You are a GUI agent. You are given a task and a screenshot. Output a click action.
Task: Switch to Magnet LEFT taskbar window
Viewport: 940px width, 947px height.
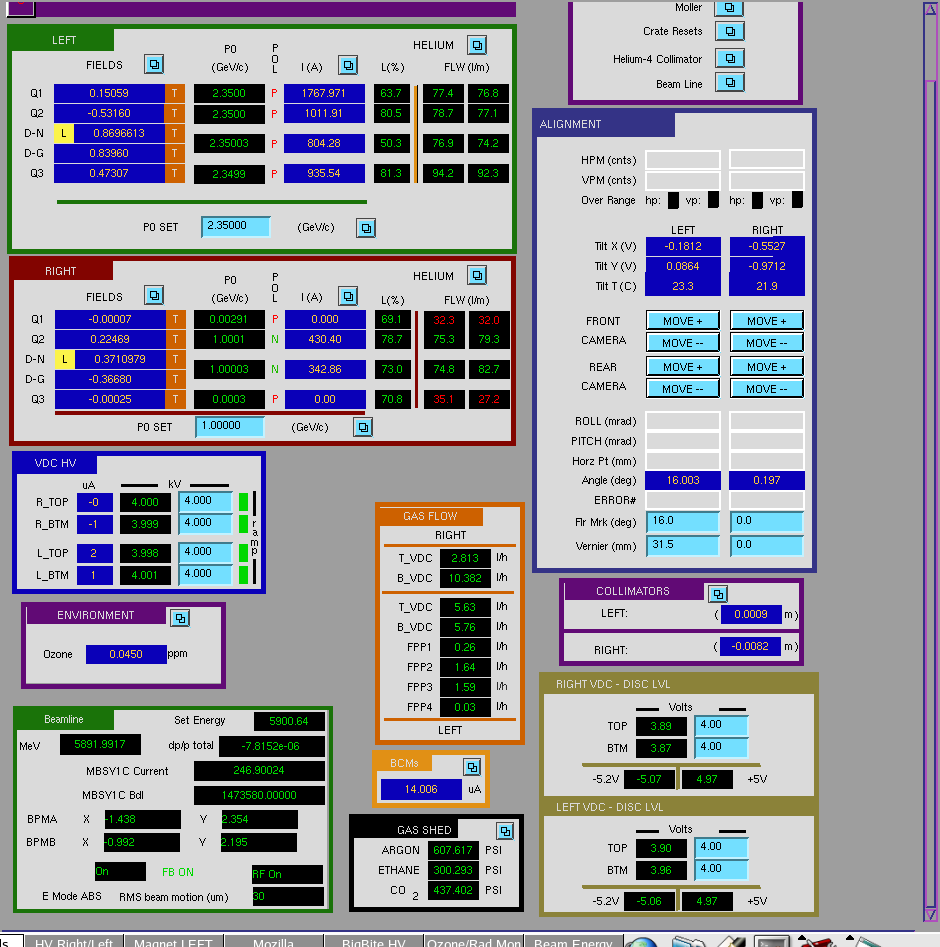(173, 941)
